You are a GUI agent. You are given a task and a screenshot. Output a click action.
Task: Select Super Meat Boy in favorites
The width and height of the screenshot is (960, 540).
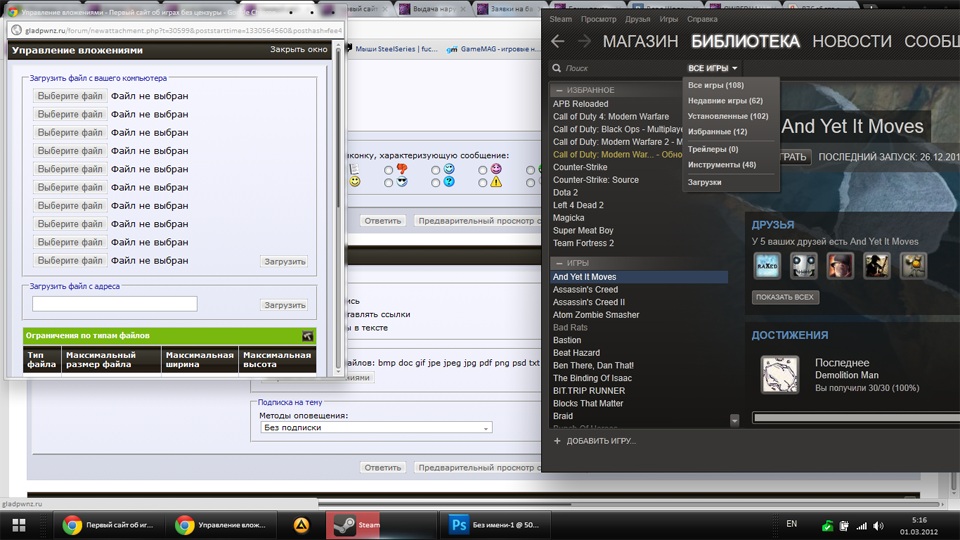[583, 230]
